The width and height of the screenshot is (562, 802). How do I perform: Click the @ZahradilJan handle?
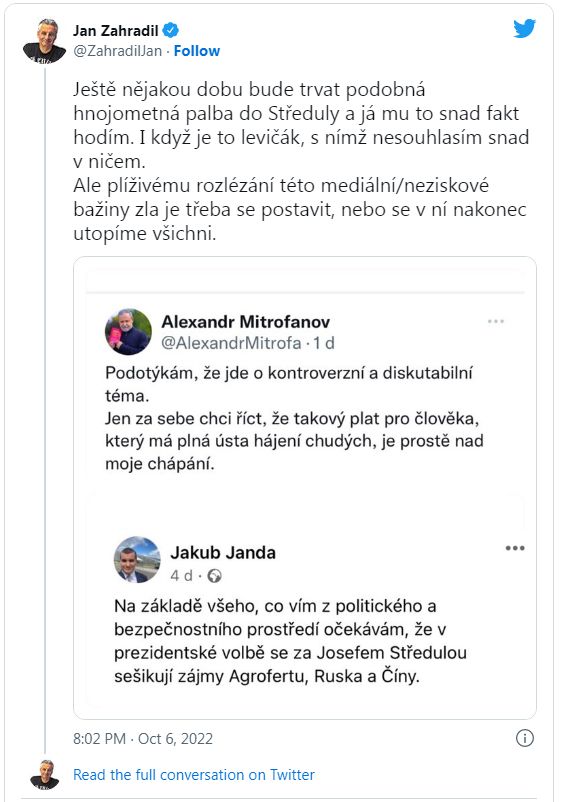118,51
